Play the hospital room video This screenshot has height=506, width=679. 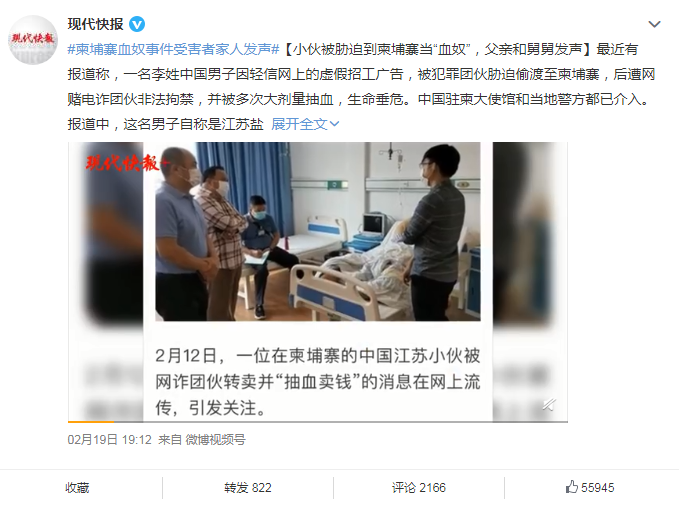(317, 232)
